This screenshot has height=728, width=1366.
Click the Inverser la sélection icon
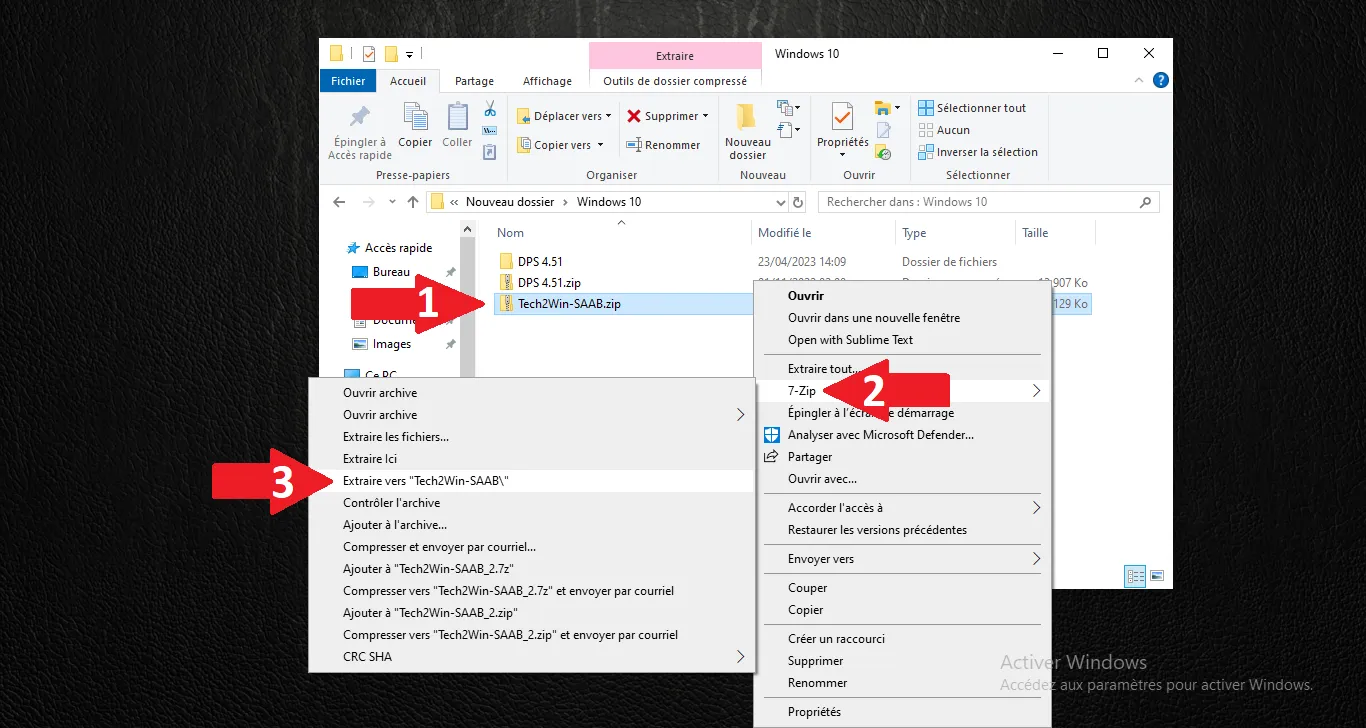pyautogui.click(x=926, y=152)
